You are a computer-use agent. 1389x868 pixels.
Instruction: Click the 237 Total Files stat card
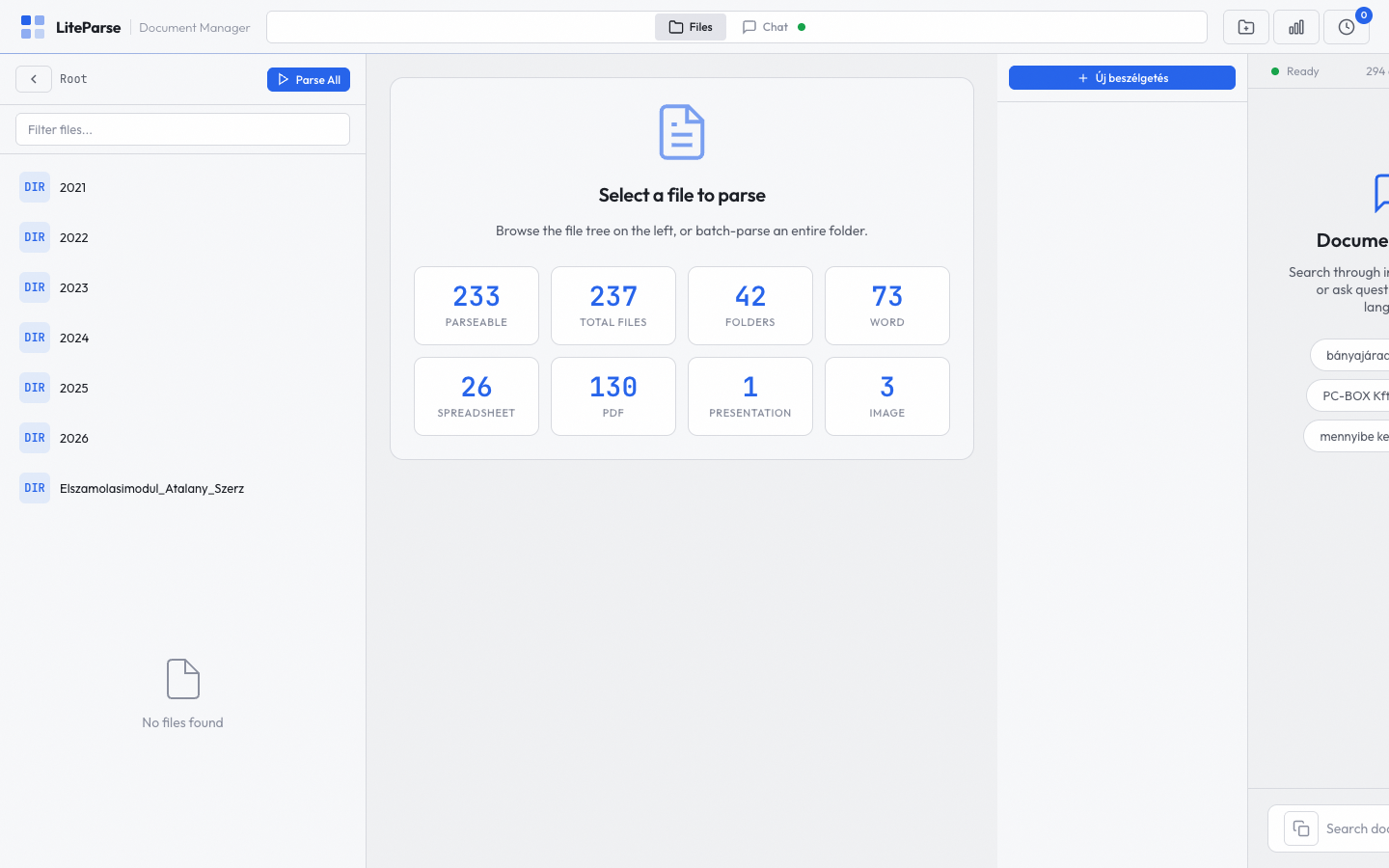tap(613, 306)
